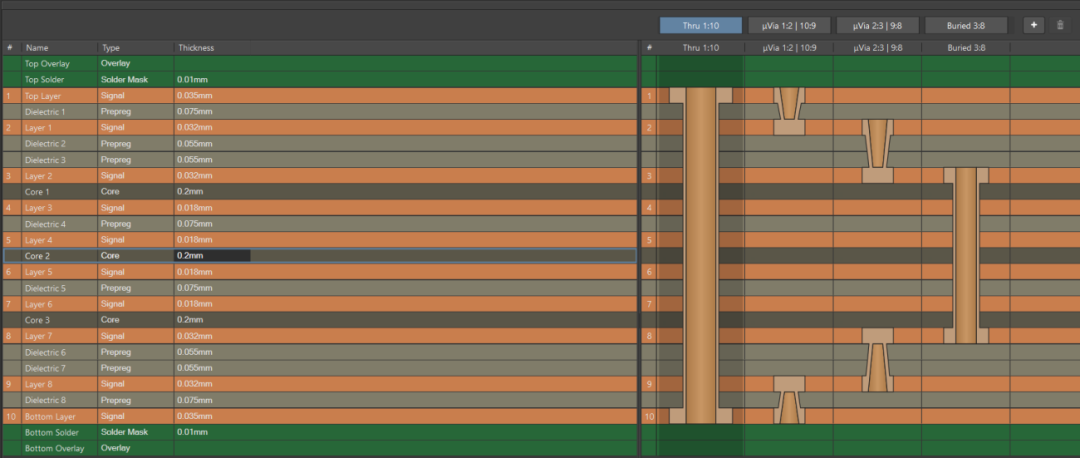
Task: Select the Buried 3:8 via button
Action: 966,25
